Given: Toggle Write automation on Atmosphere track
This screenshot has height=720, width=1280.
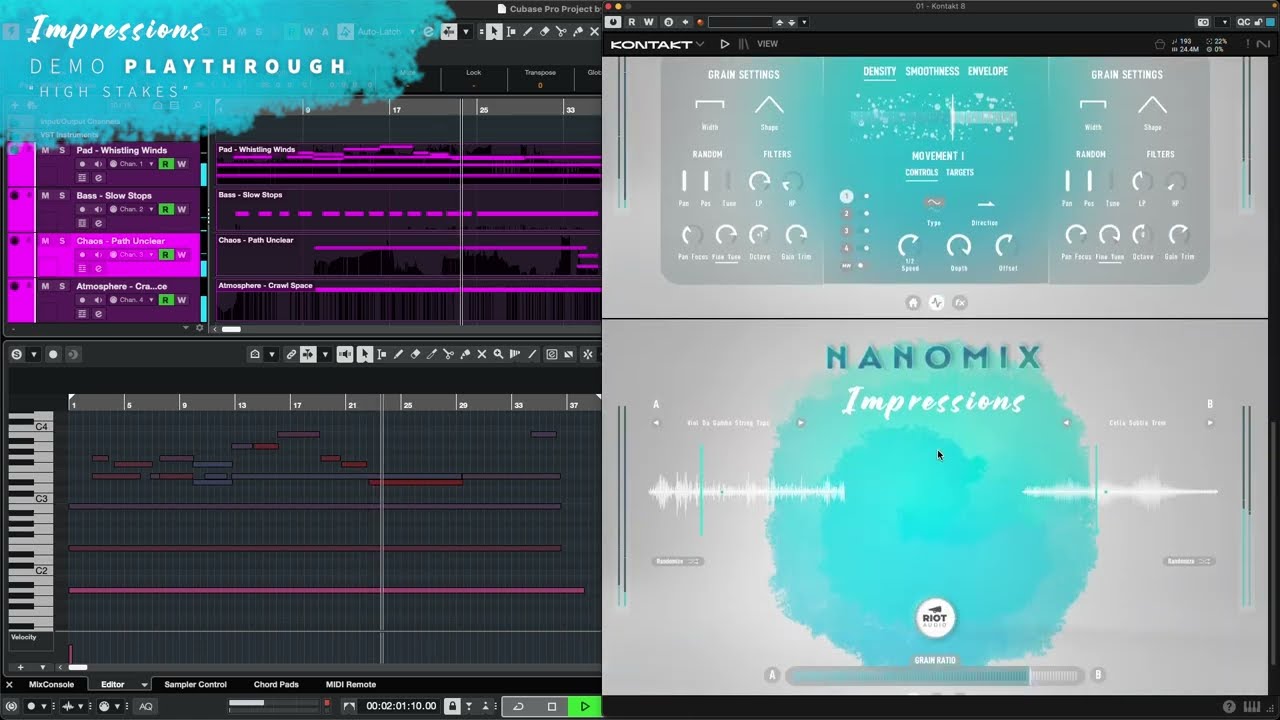Looking at the screenshot, I should coord(181,300).
